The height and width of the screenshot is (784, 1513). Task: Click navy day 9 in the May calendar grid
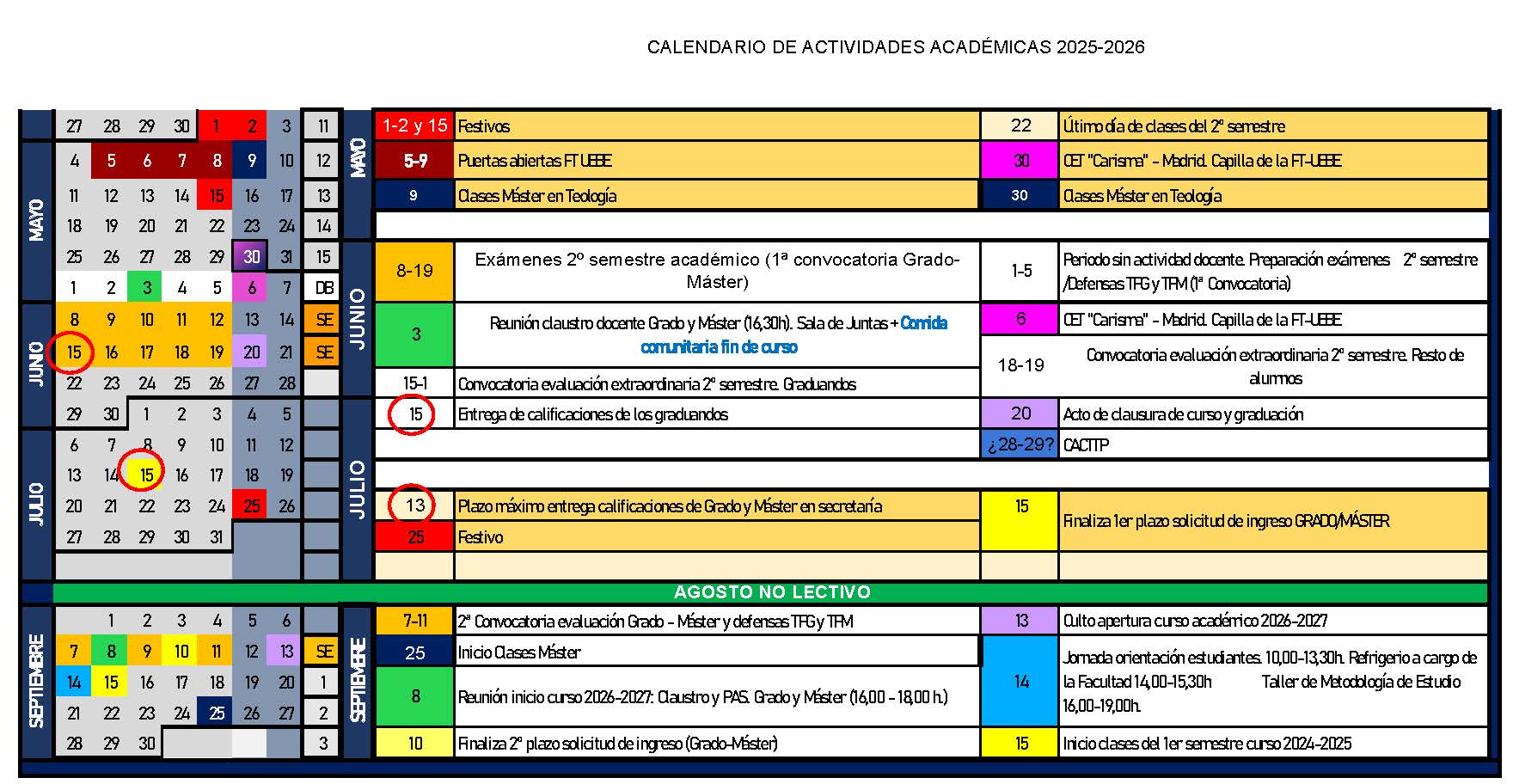point(251,160)
